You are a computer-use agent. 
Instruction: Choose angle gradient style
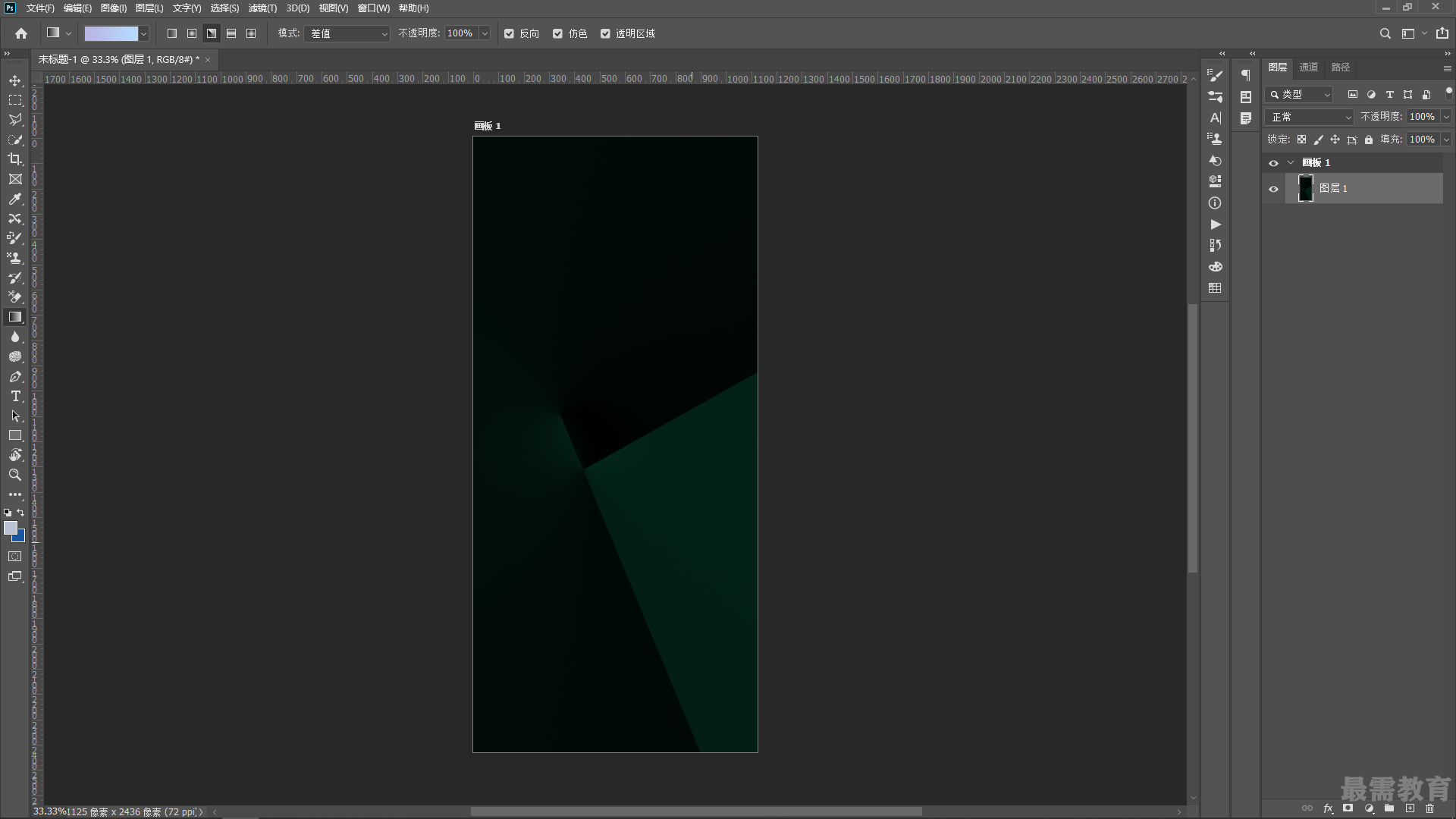(212, 33)
